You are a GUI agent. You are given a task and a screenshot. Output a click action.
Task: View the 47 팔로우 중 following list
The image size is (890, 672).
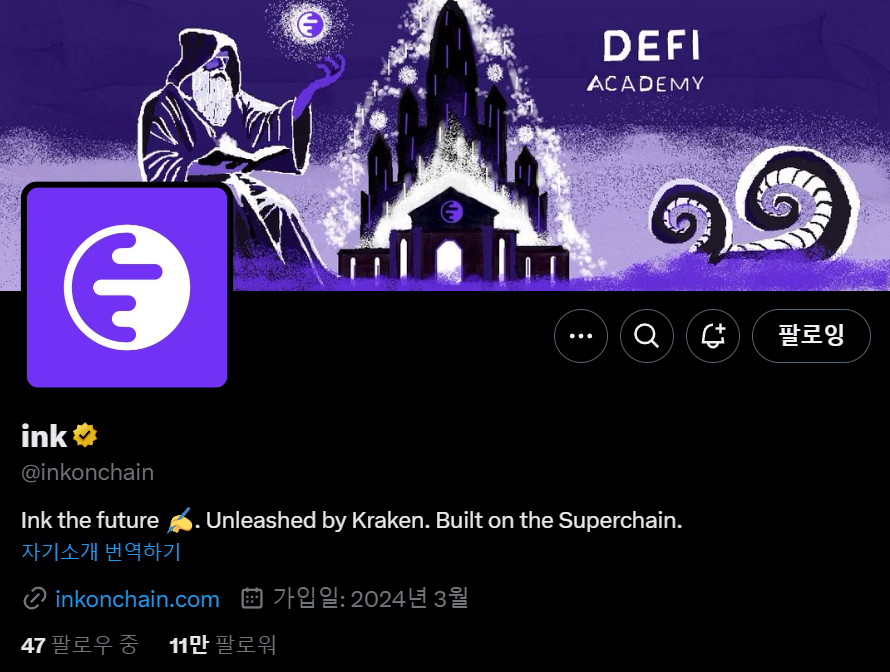pos(79,645)
